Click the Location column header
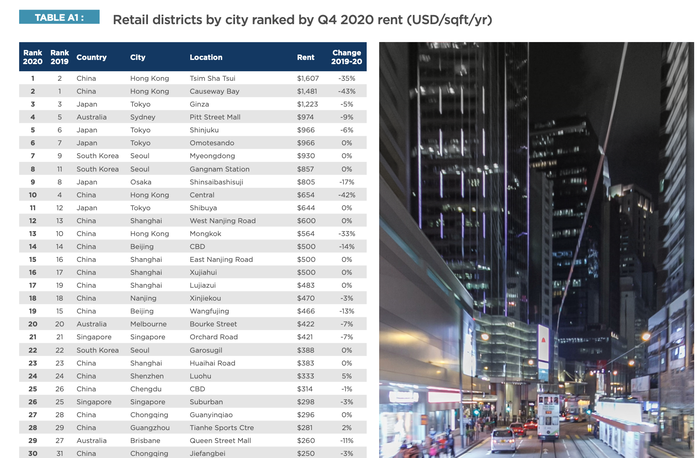The image size is (700, 458). click(206, 57)
